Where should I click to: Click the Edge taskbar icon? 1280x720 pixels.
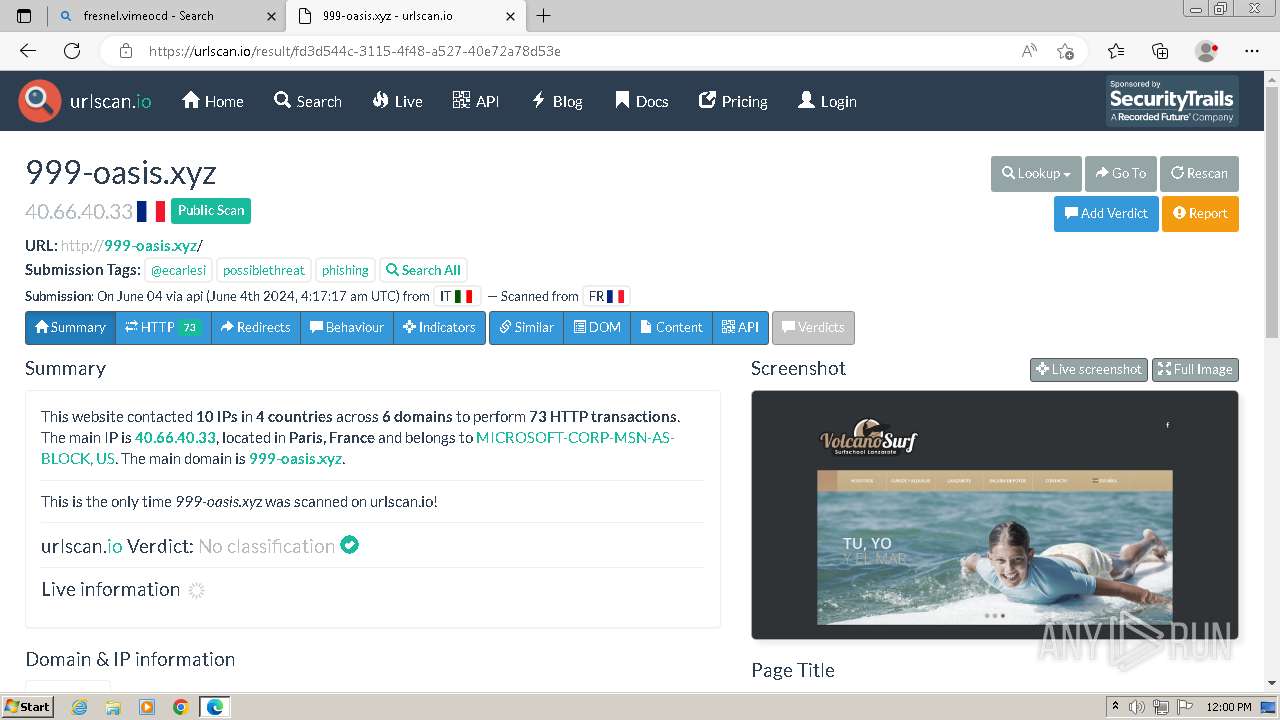pyautogui.click(x=215, y=707)
